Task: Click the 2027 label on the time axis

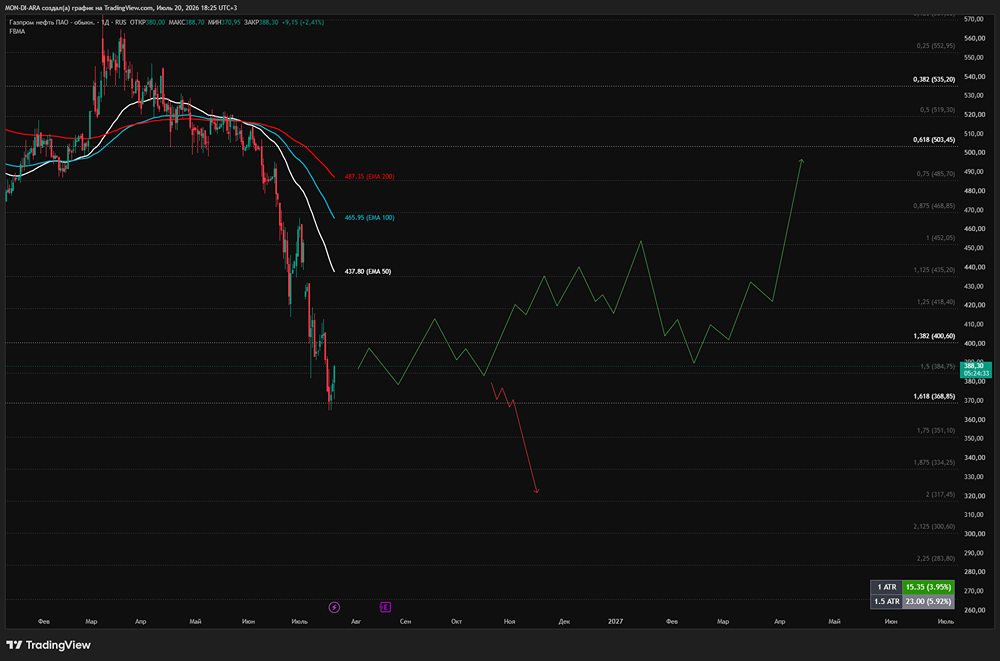Action: pyautogui.click(x=615, y=621)
